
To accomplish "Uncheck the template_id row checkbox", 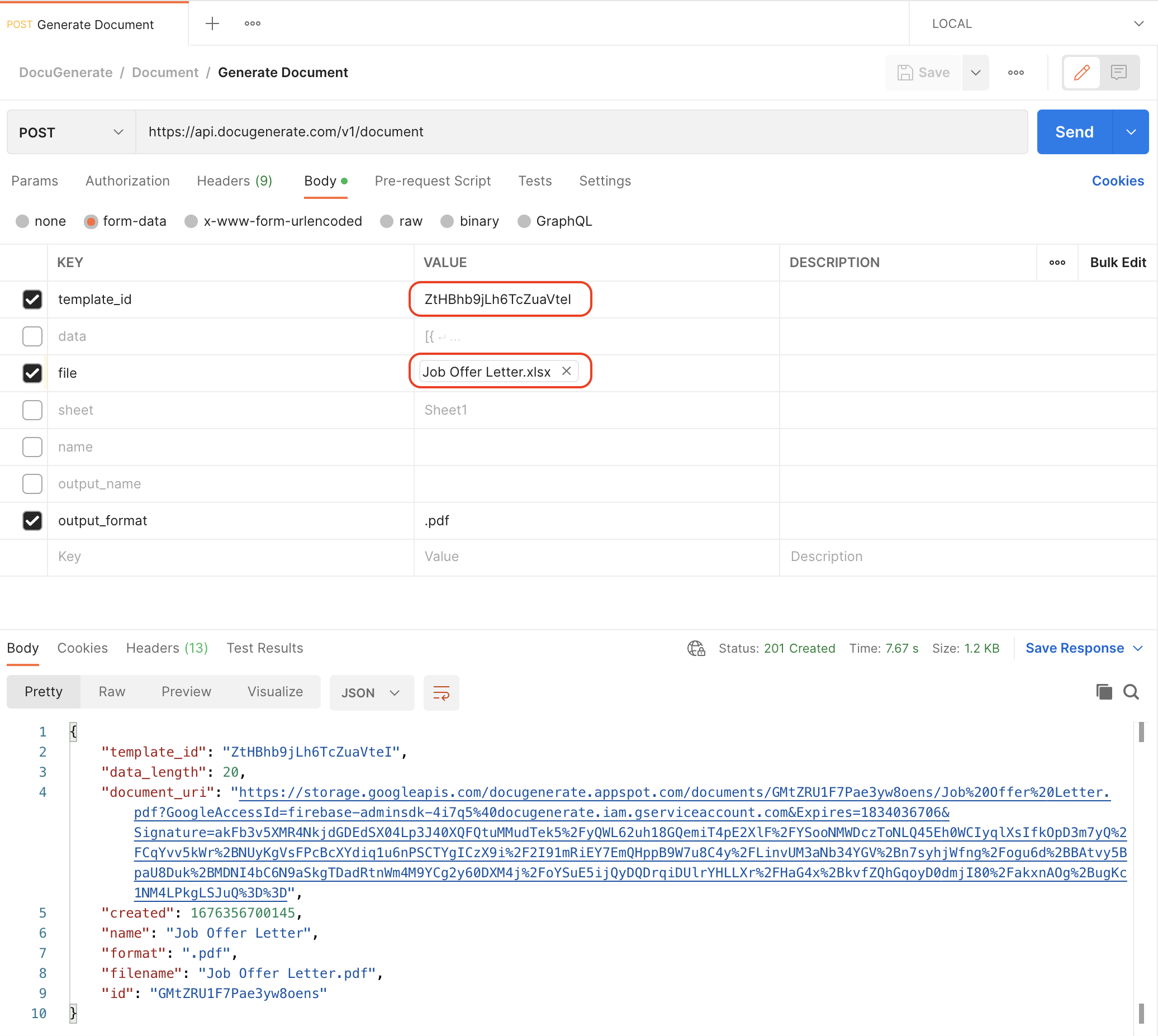I will click(32, 300).
